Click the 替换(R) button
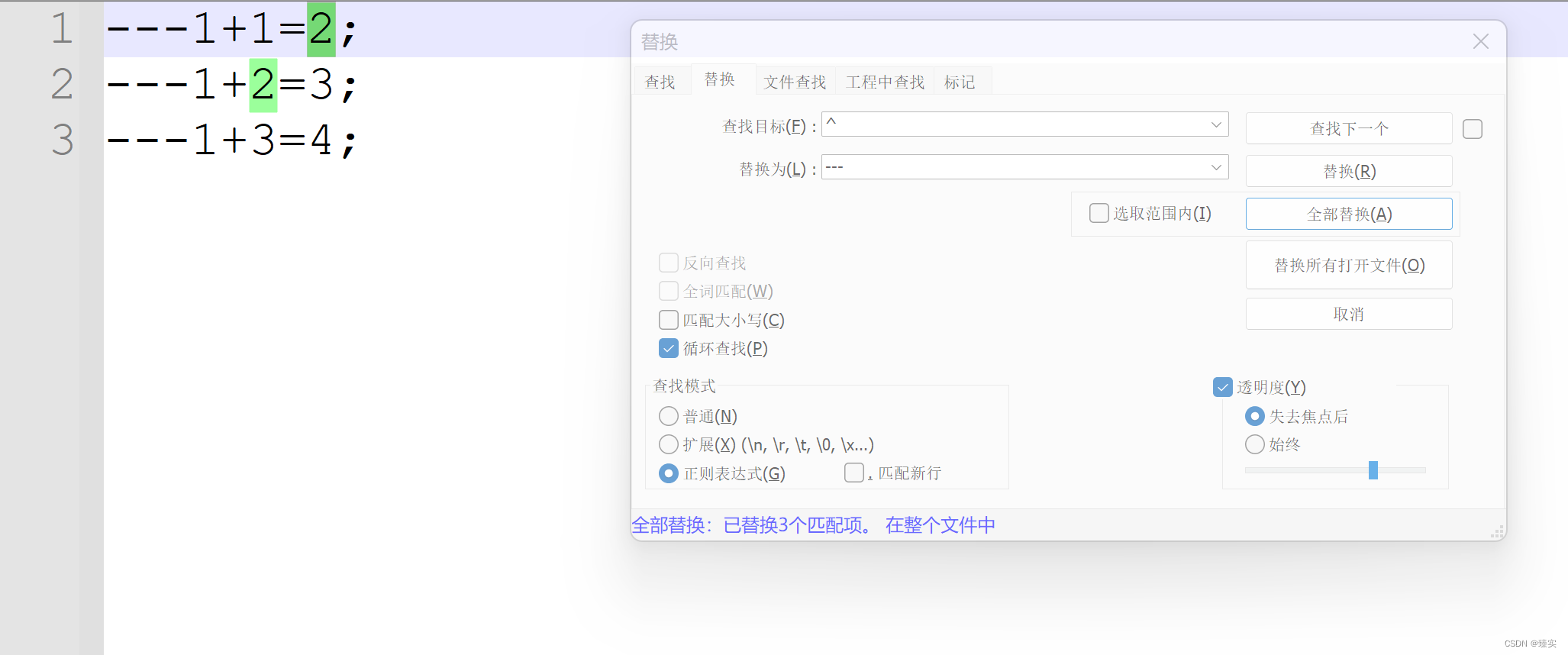 click(1349, 171)
